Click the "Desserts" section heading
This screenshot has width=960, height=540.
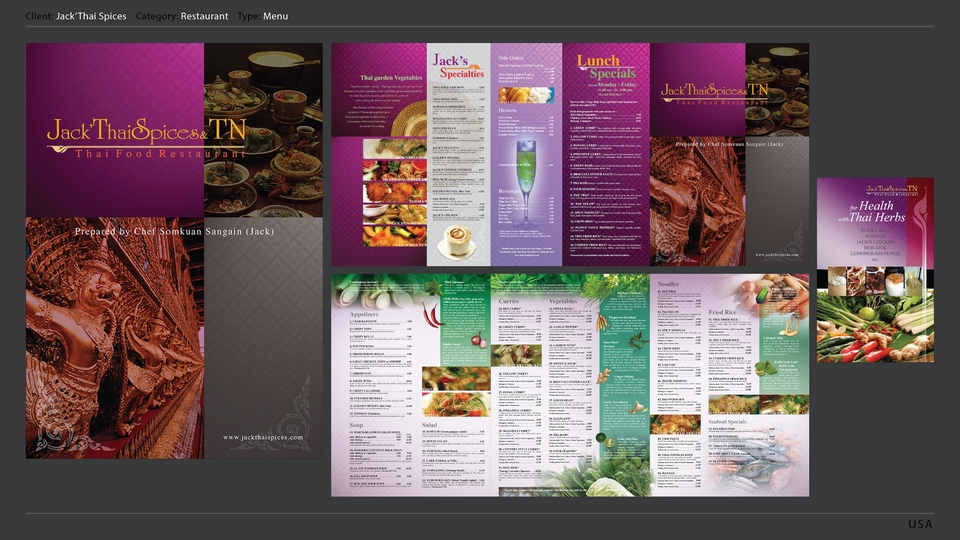point(508,110)
